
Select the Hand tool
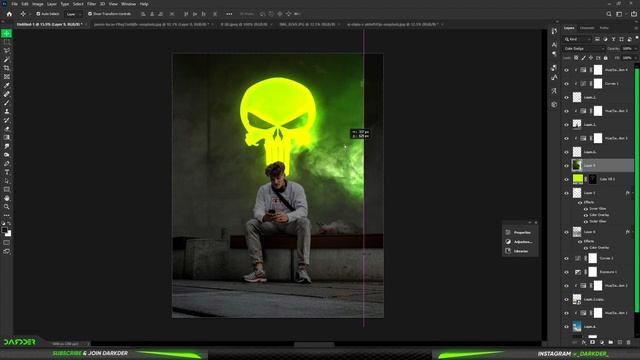[7, 198]
